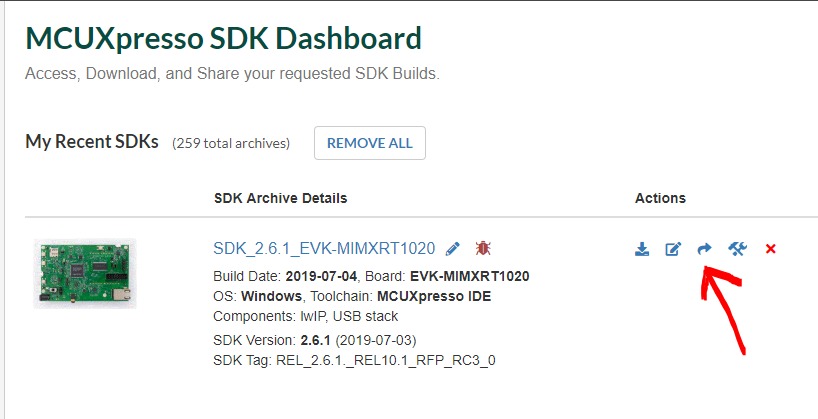
Task: Click the red bug icon beside SDK name
Action: [x=483, y=248]
